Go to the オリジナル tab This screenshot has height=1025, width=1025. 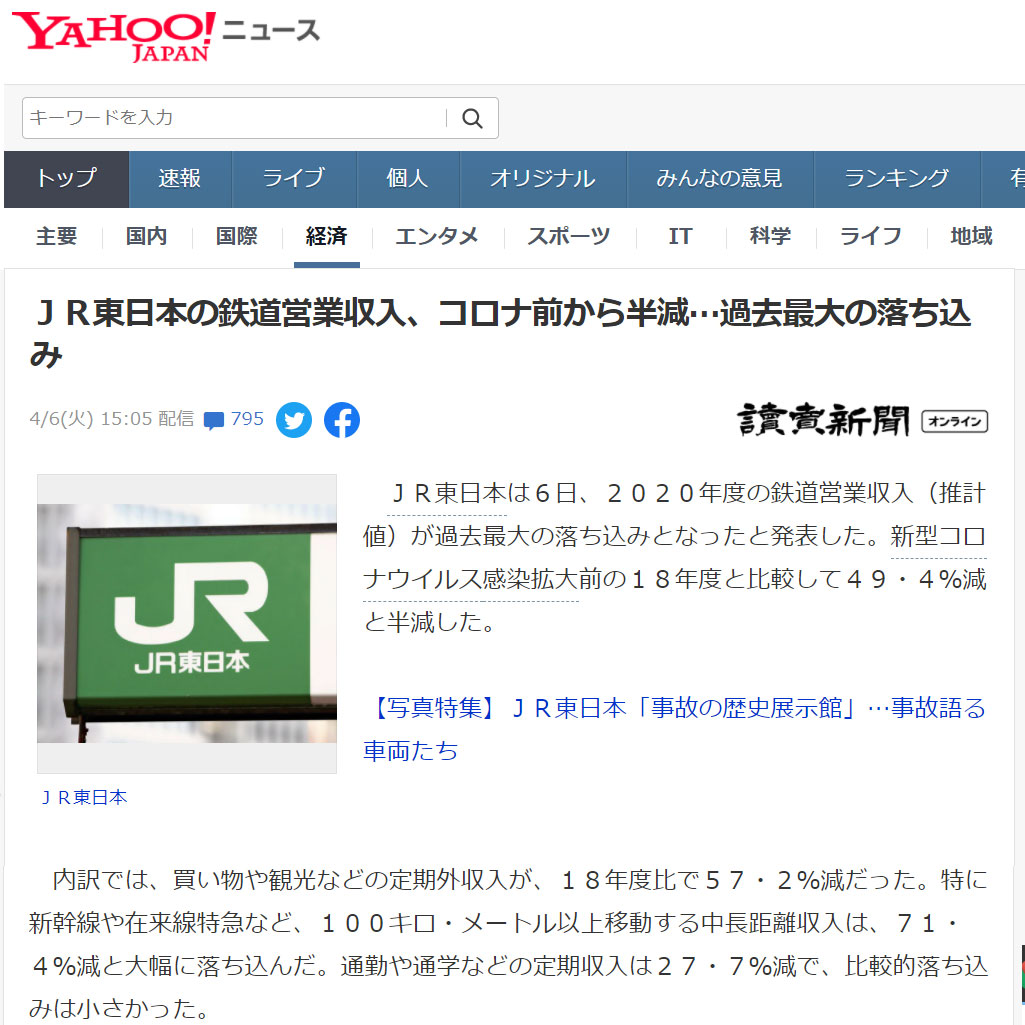pos(543,178)
